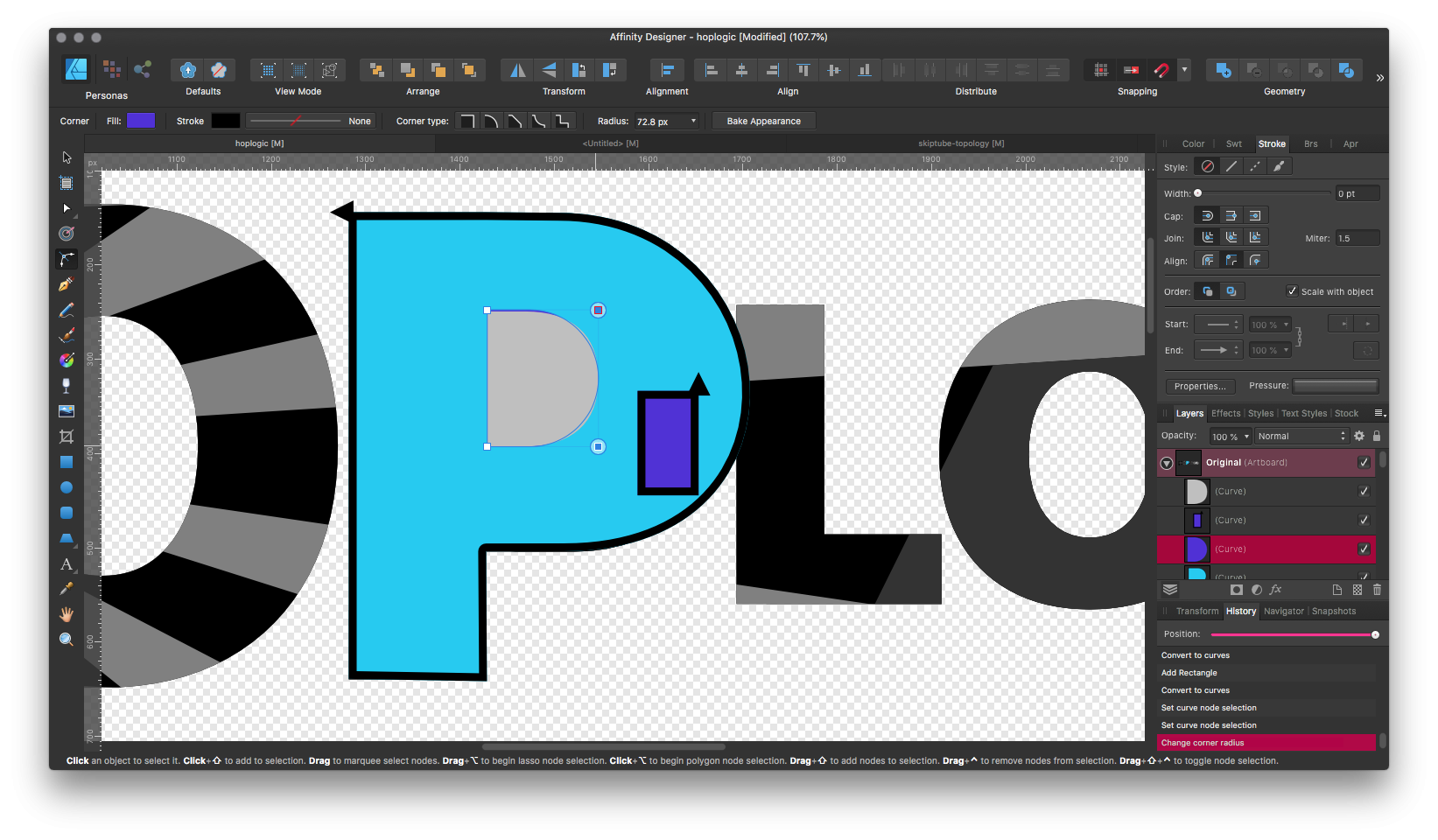Click the black Stroke color swatch
Screen dimensions: 1438x840
225,121
